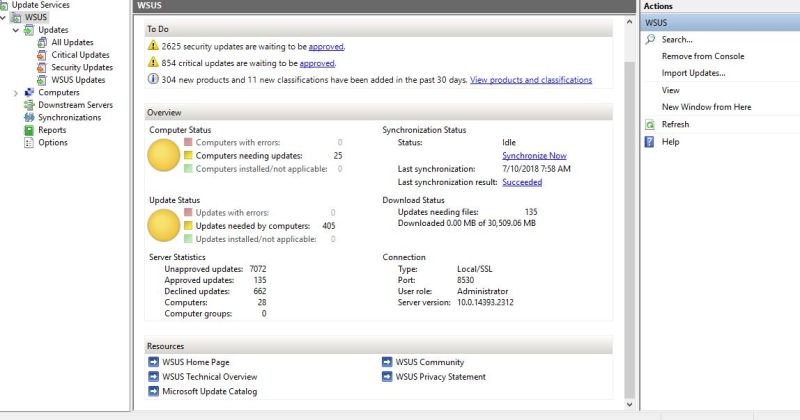Click the Help action
The height and width of the screenshot is (420, 800).
pos(670,142)
